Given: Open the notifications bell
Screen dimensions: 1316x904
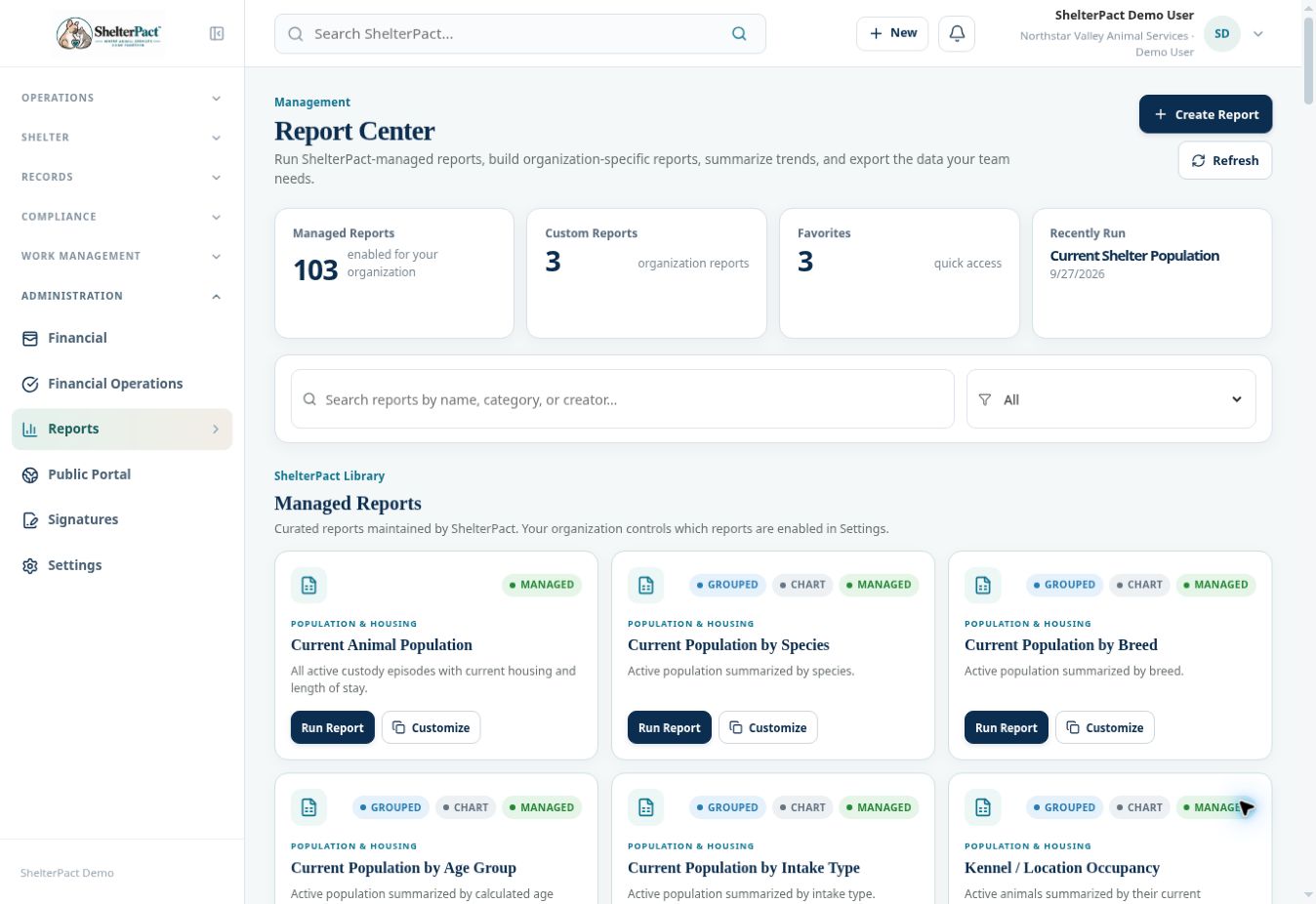Looking at the screenshot, I should 957,33.
